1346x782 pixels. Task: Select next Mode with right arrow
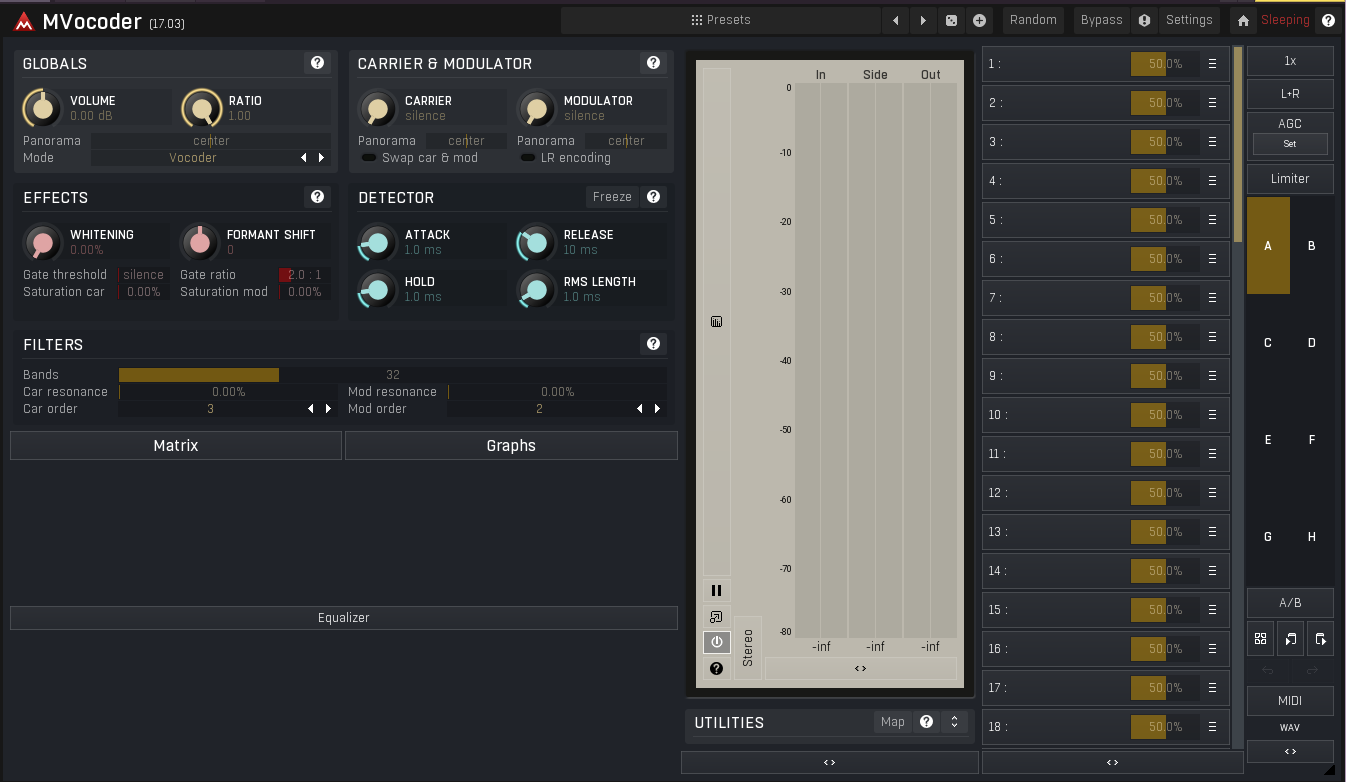click(x=321, y=158)
